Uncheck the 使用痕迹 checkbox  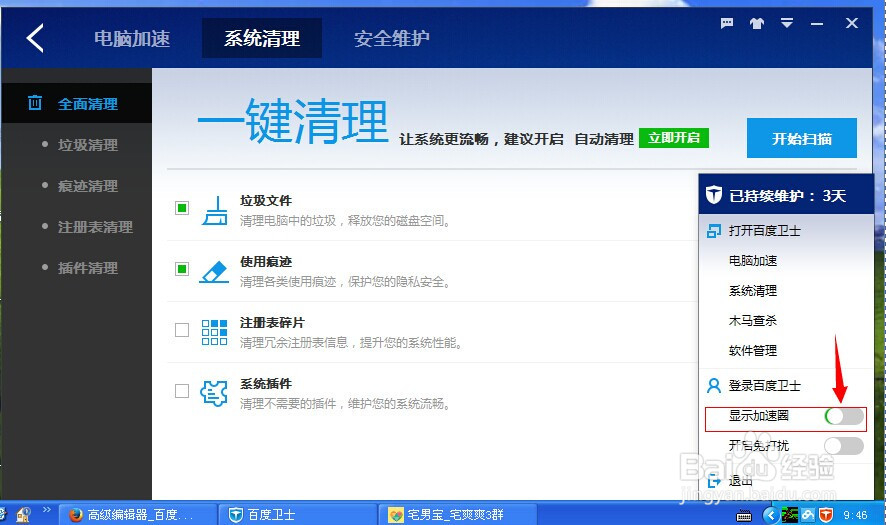point(182,269)
